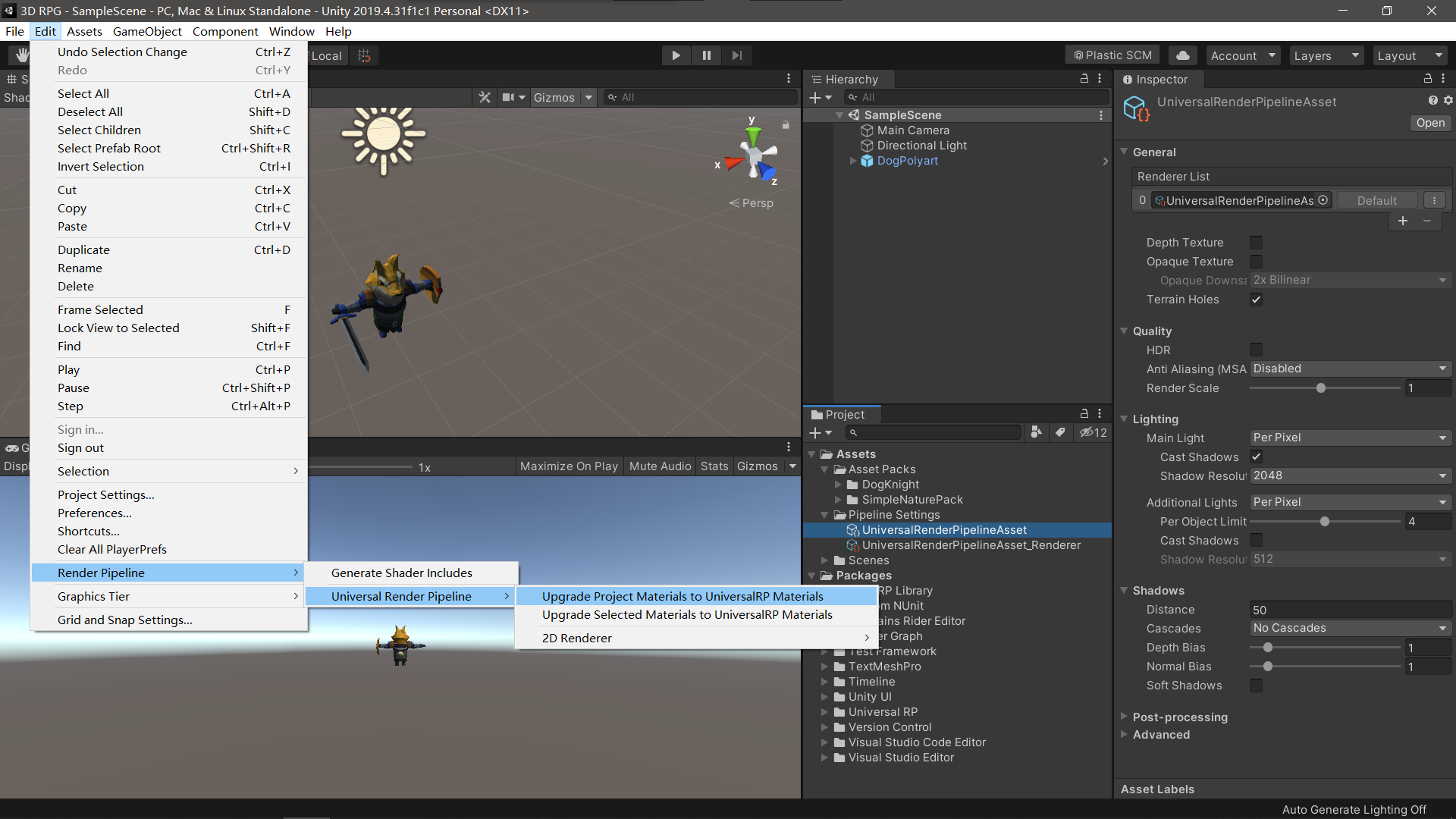1456x819 pixels.
Task: Expand the Universal RP package folder
Action: (x=826, y=712)
